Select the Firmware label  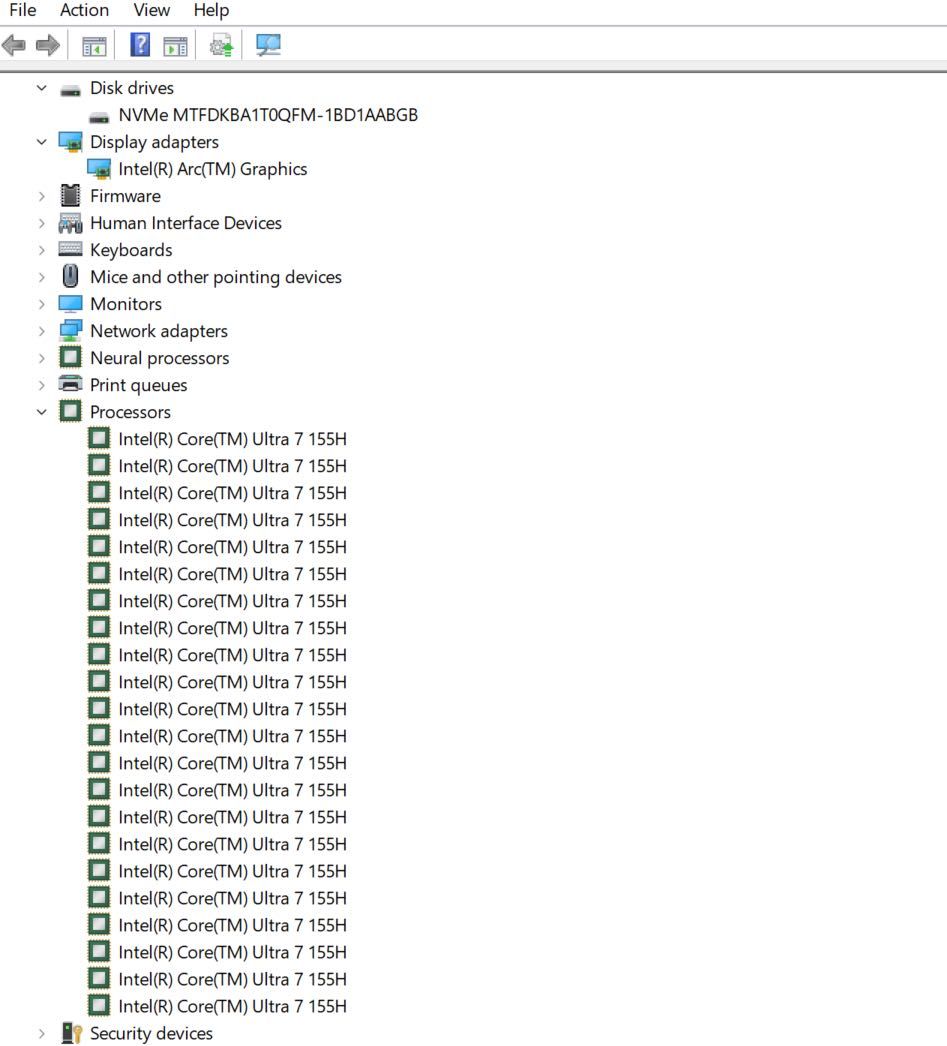[x=125, y=196]
